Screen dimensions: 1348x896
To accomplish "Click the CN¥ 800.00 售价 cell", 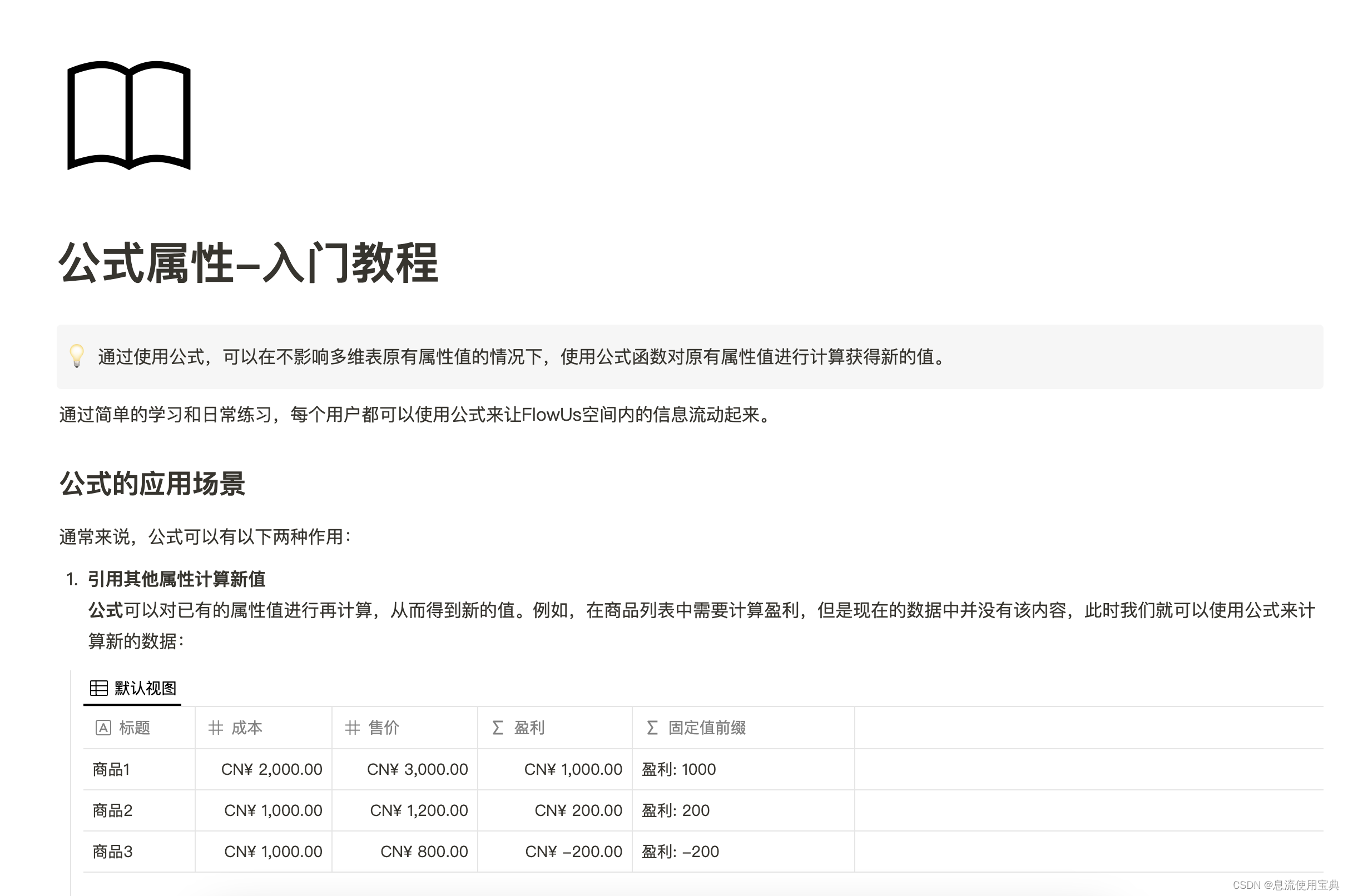I will click(x=424, y=852).
